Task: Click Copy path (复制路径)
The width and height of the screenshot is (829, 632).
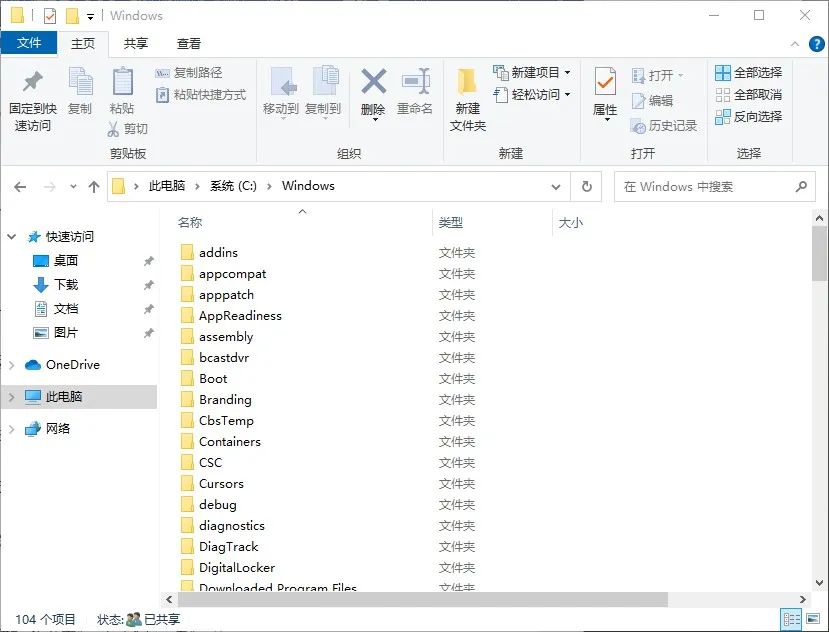Action: click(x=189, y=73)
